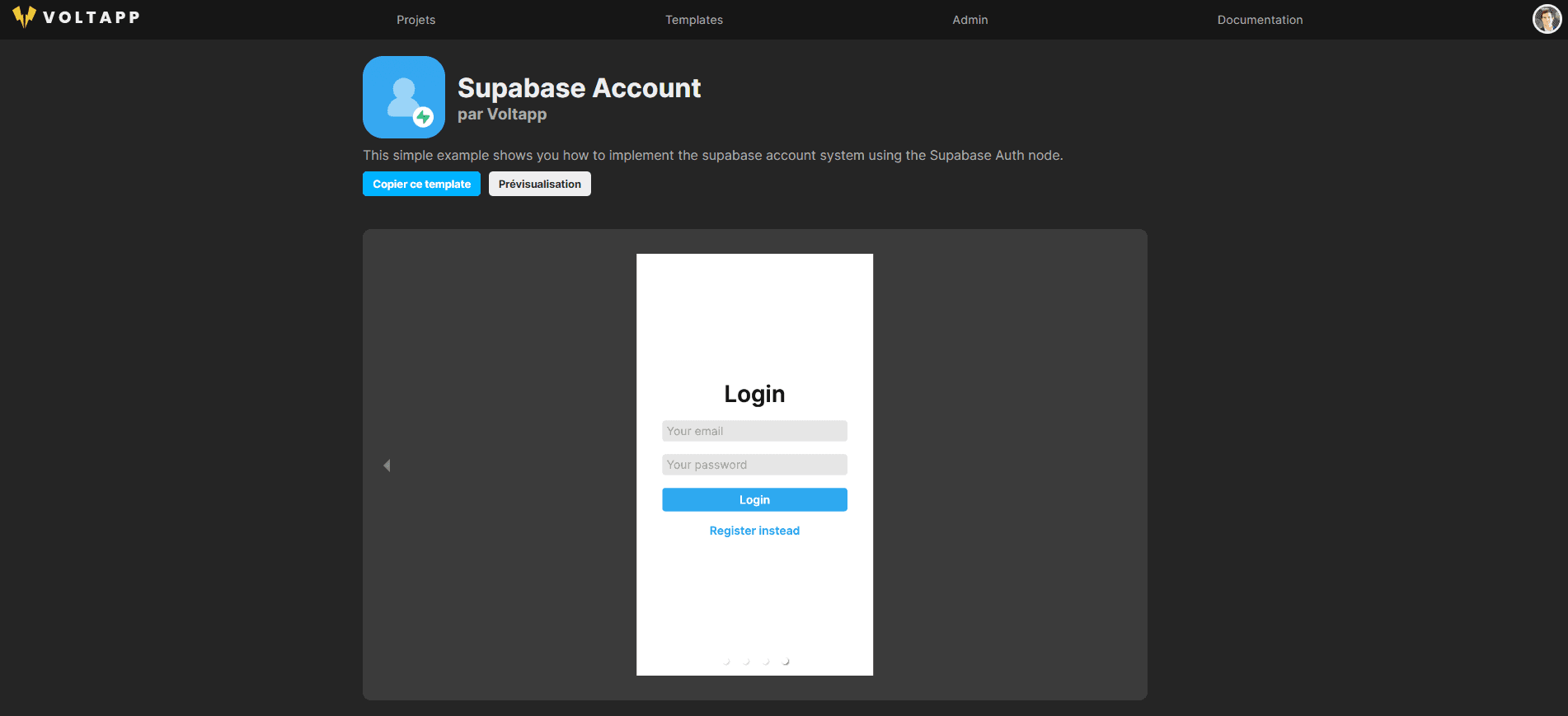Focus the Your password field
The image size is (1568, 716).
click(754, 465)
